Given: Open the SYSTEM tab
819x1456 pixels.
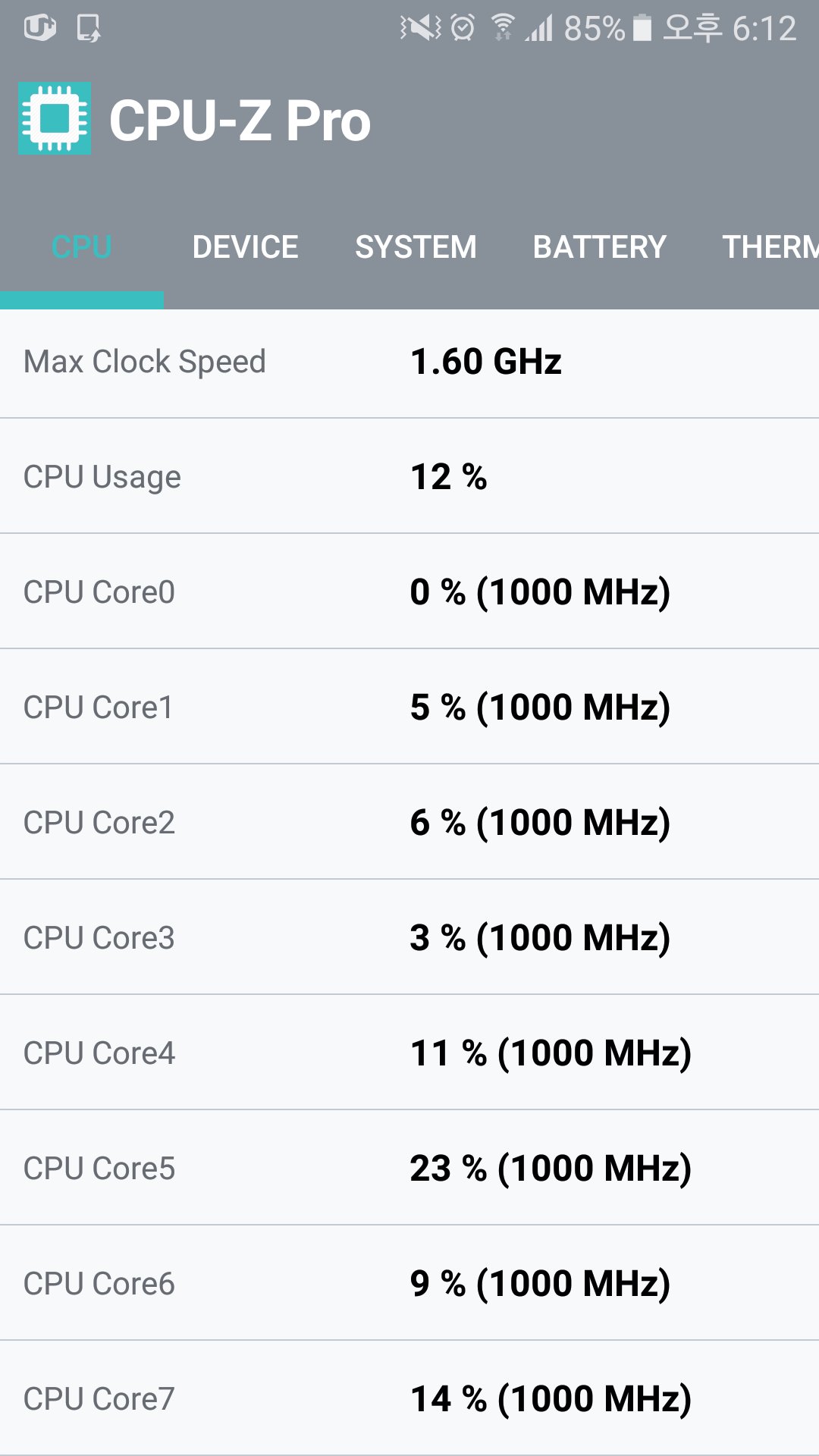Looking at the screenshot, I should click(x=416, y=246).
